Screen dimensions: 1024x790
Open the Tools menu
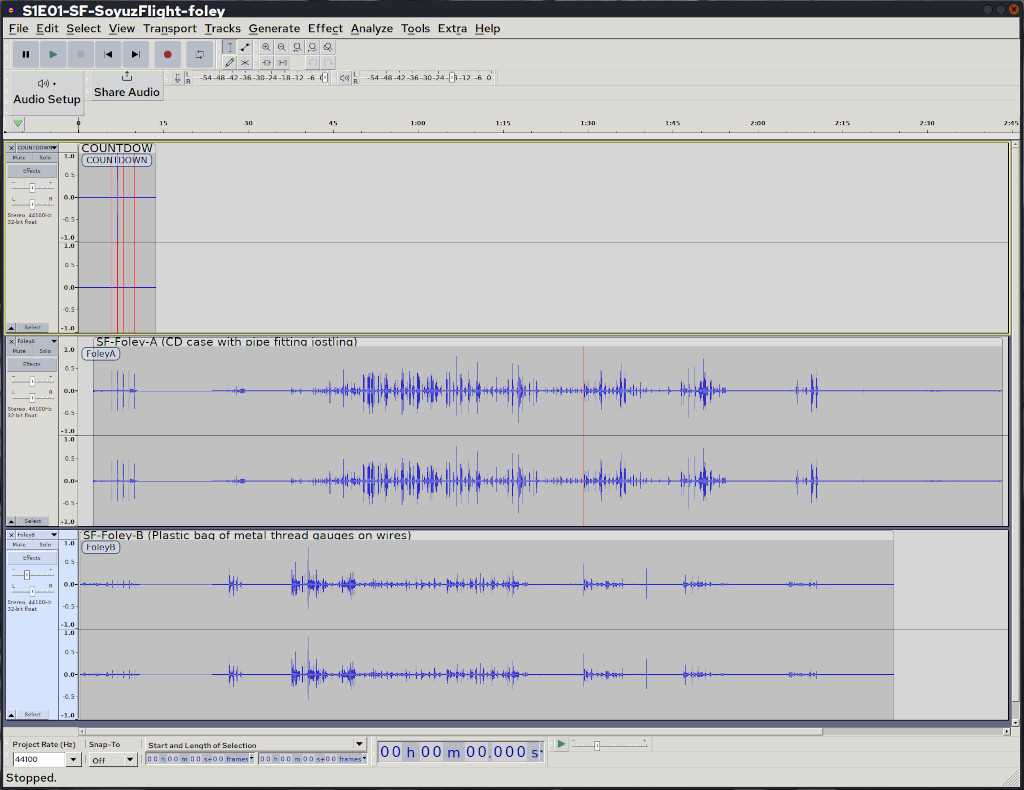tap(415, 29)
